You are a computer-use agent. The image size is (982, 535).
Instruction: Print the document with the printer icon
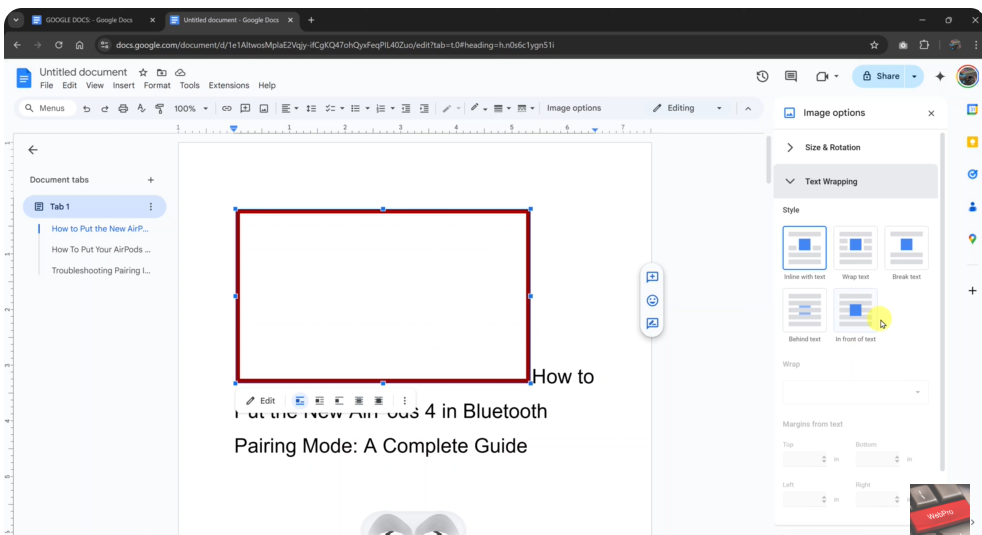[x=123, y=108]
